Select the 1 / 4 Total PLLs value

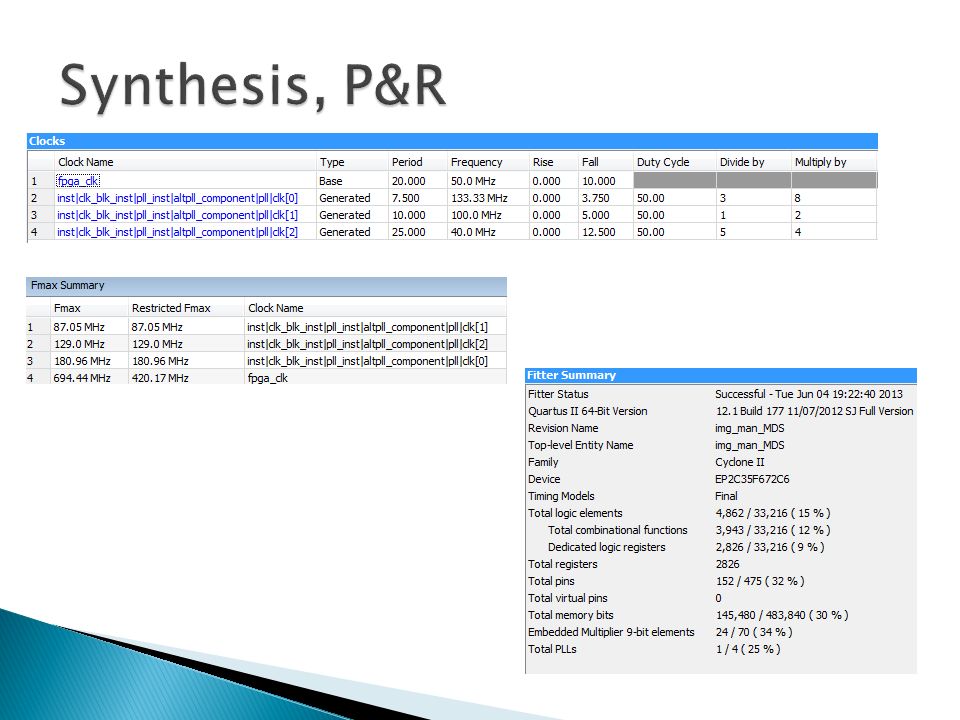click(748, 650)
